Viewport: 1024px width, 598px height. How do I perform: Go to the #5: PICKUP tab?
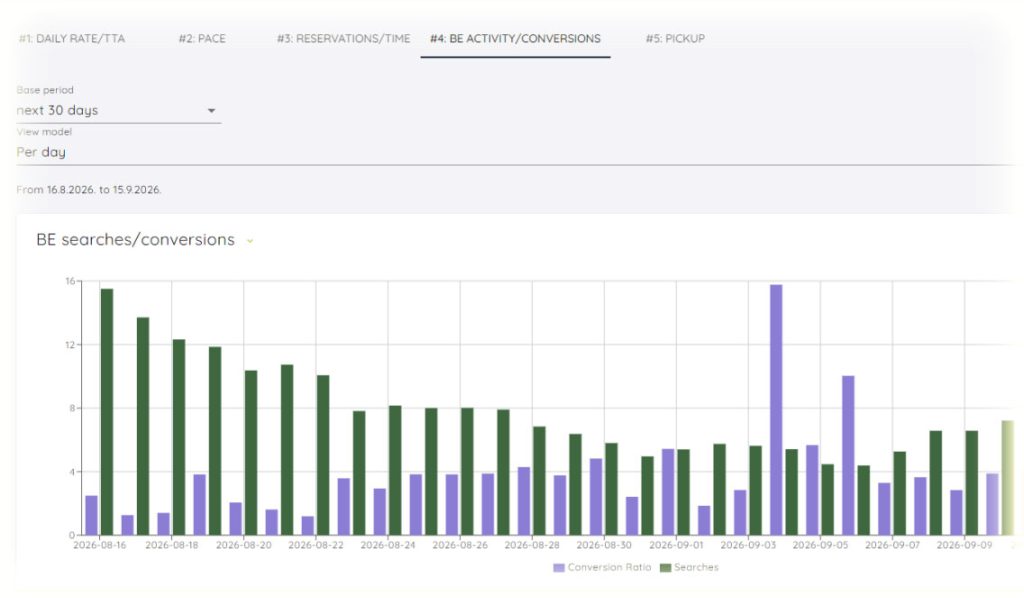[675, 39]
